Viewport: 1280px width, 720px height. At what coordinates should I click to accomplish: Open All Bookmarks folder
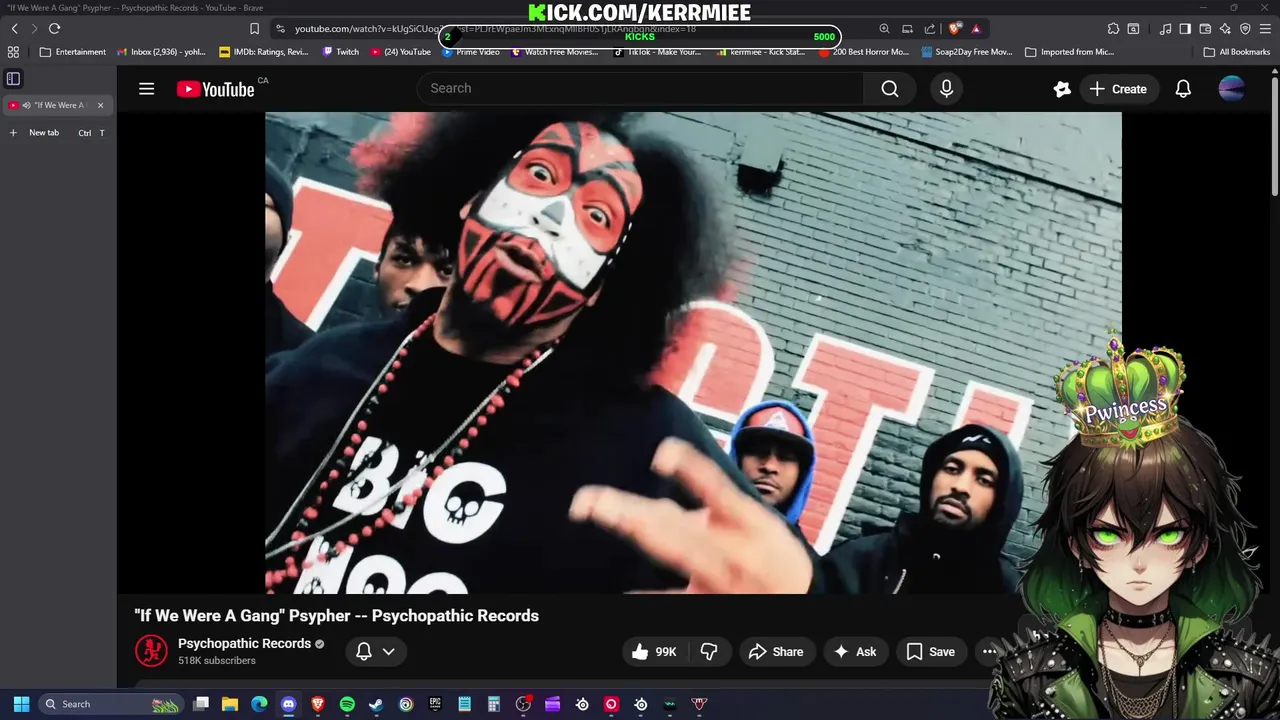[1237, 52]
